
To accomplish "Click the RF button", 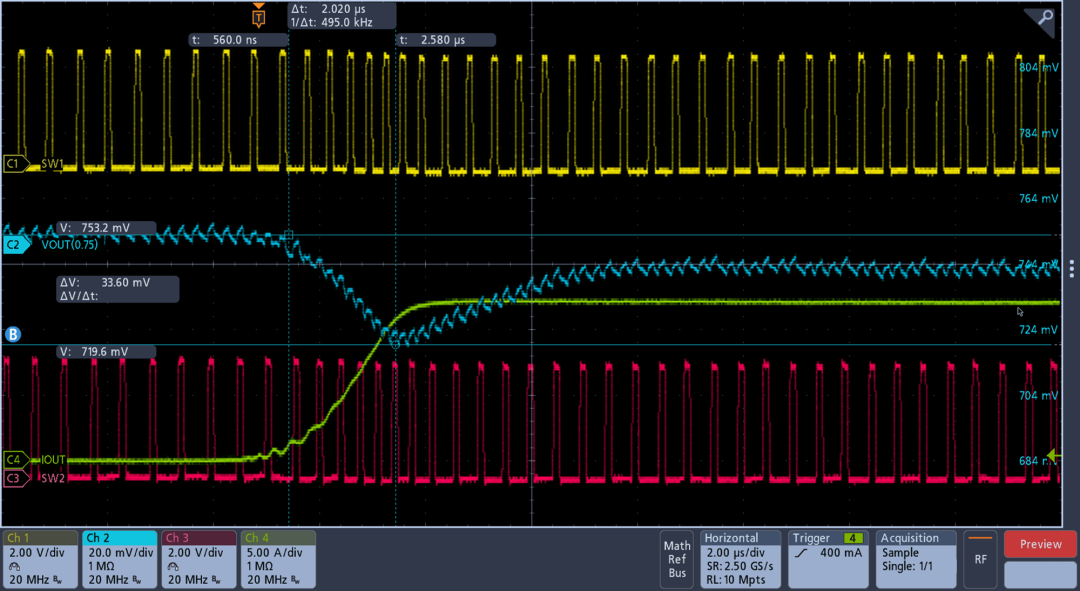I will (980, 559).
